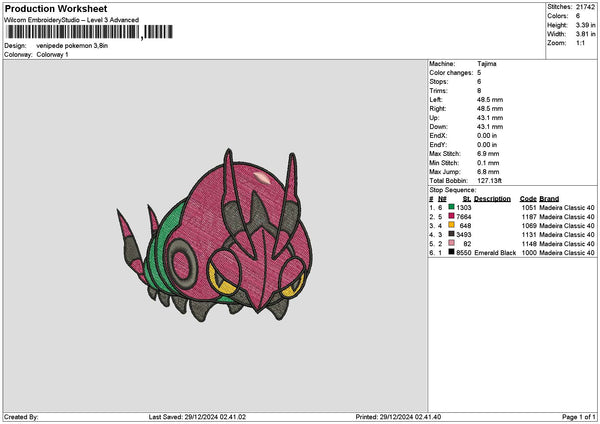Viewport: 600px width, 424px height.
Task: Click the EndX label
Action: pyautogui.click(x=438, y=135)
